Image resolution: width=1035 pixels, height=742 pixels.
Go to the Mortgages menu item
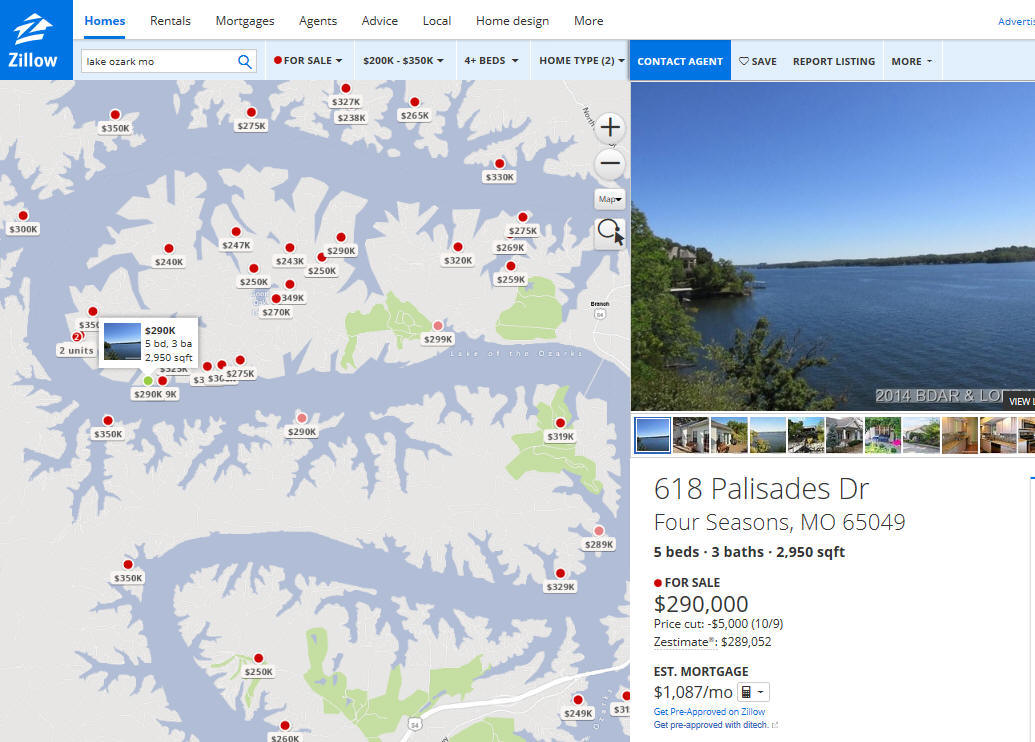(245, 20)
